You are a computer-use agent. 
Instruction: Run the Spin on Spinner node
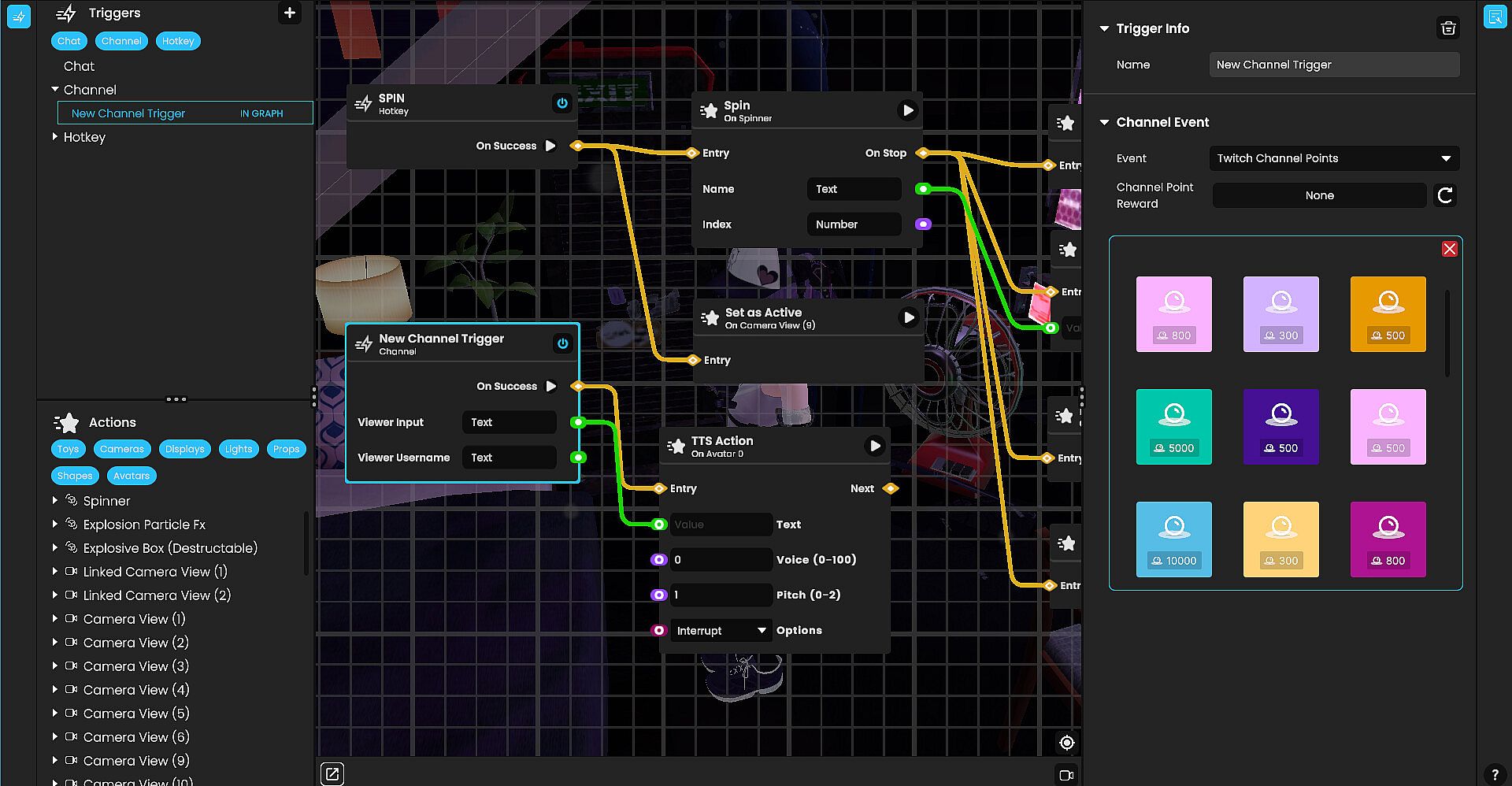tap(907, 111)
